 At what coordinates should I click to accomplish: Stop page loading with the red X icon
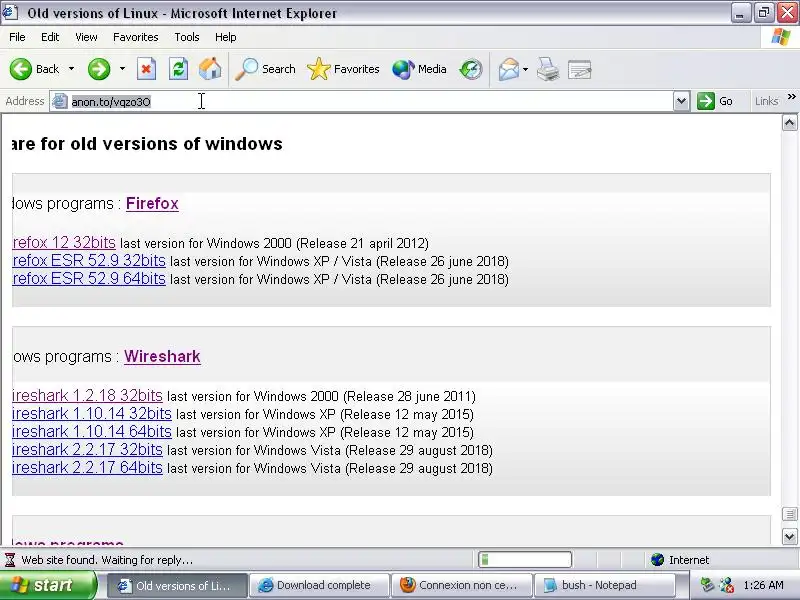coord(146,69)
